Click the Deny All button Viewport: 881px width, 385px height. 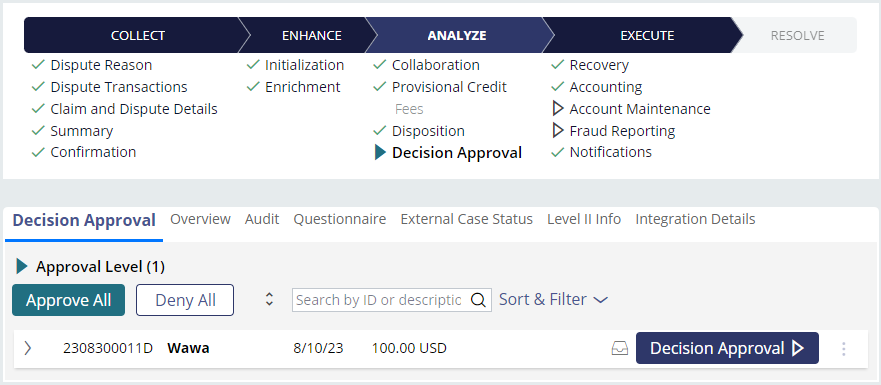pos(185,300)
